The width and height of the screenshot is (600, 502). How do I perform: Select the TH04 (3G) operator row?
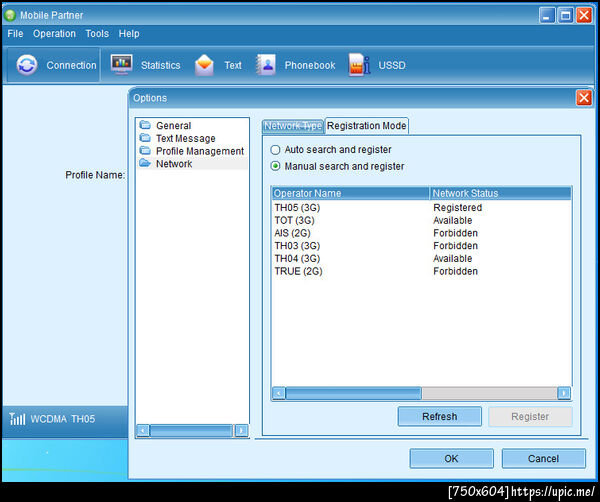point(422,258)
